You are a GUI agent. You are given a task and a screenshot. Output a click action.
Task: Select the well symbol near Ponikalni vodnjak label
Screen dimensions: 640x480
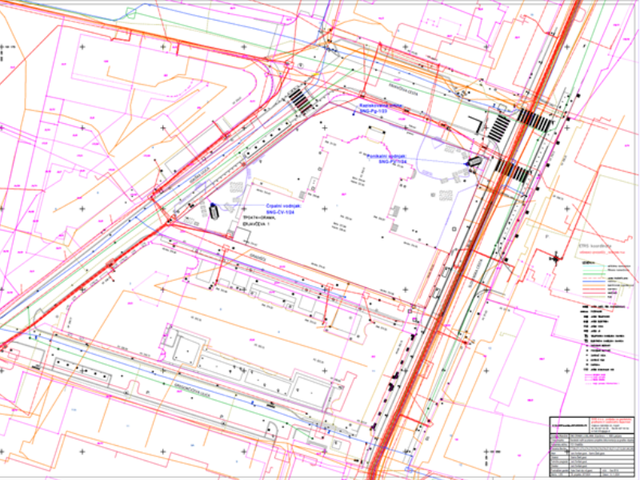tap(473, 160)
